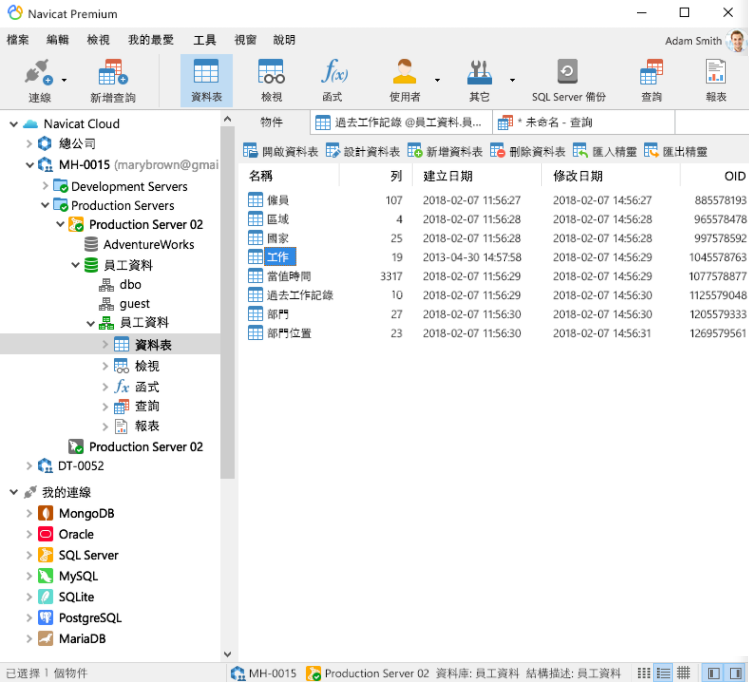Select the MySQL connection icon
Image resolution: width=749 pixels, height=682 pixels.
tap(45, 576)
